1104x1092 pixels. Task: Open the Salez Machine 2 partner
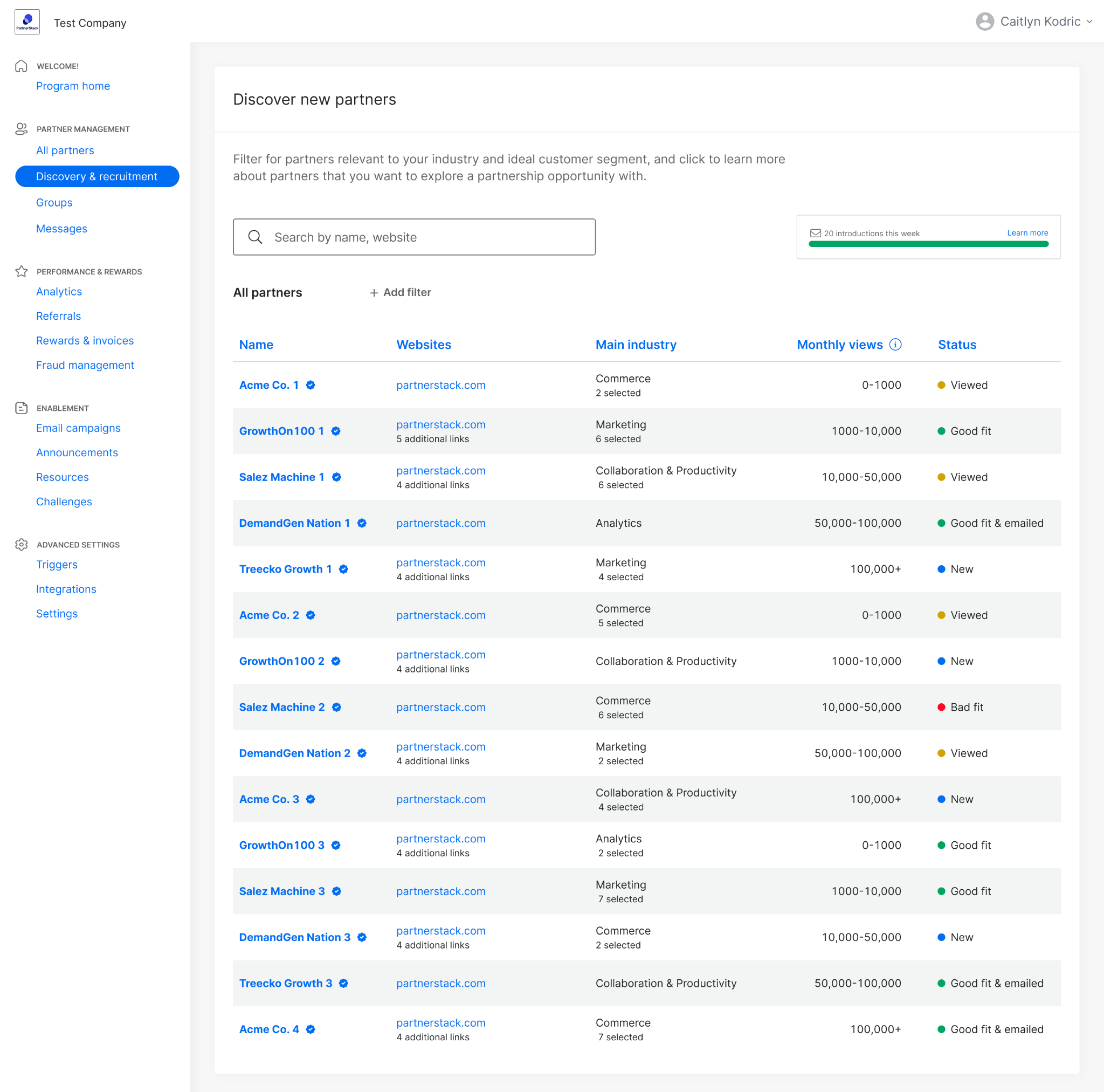coord(282,707)
